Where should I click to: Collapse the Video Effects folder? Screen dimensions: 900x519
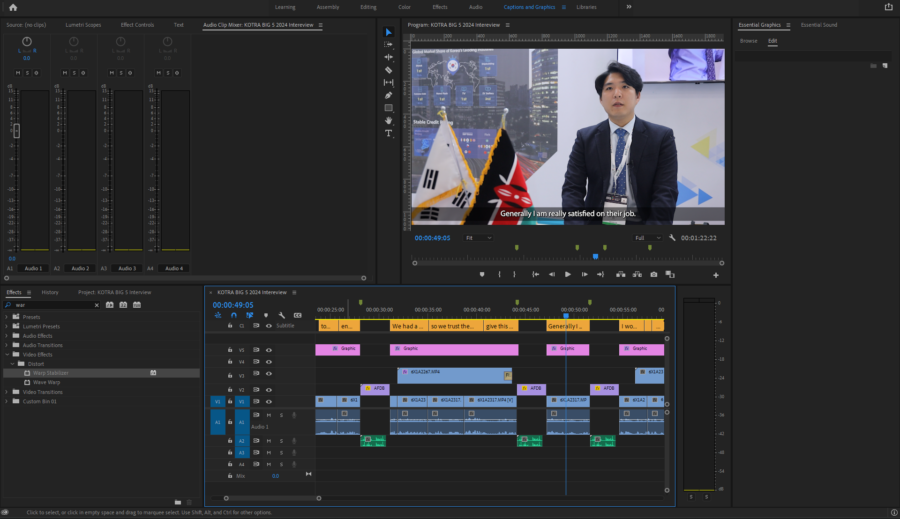(6, 354)
